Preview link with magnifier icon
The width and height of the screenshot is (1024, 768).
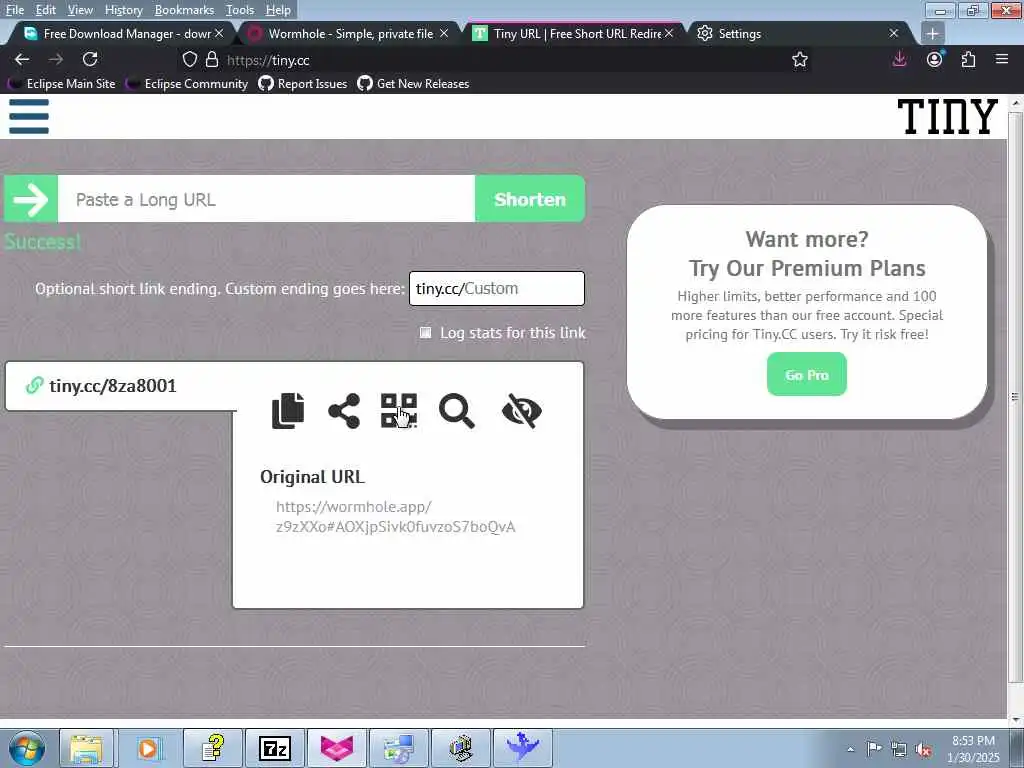pos(456,411)
